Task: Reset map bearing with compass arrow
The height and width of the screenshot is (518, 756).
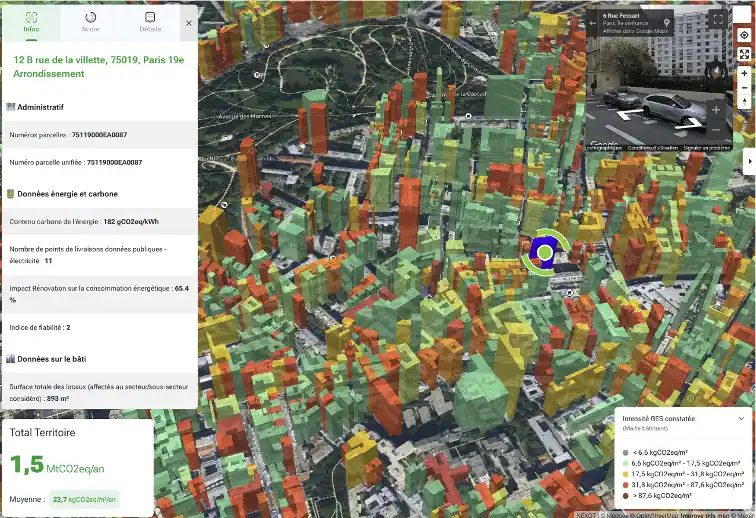Action: (744, 102)
